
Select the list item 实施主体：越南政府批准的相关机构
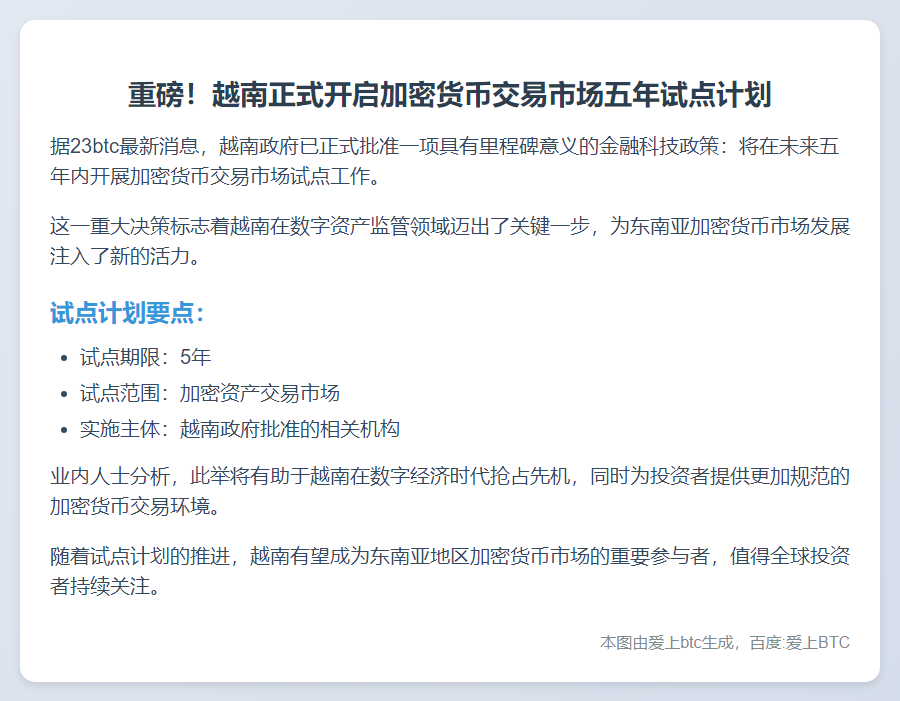pyautogui.click(x=240, y=429)
